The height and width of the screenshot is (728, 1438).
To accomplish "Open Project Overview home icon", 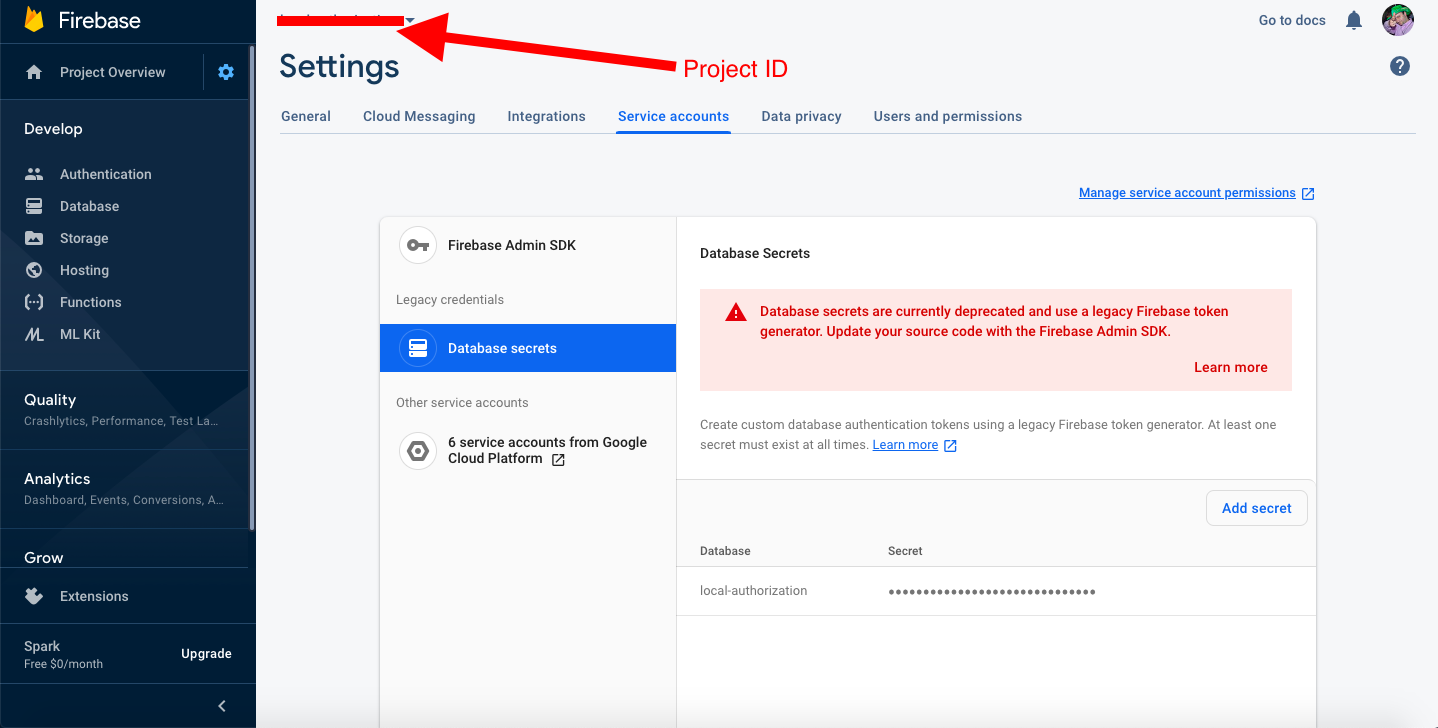I will click(34, 72).
